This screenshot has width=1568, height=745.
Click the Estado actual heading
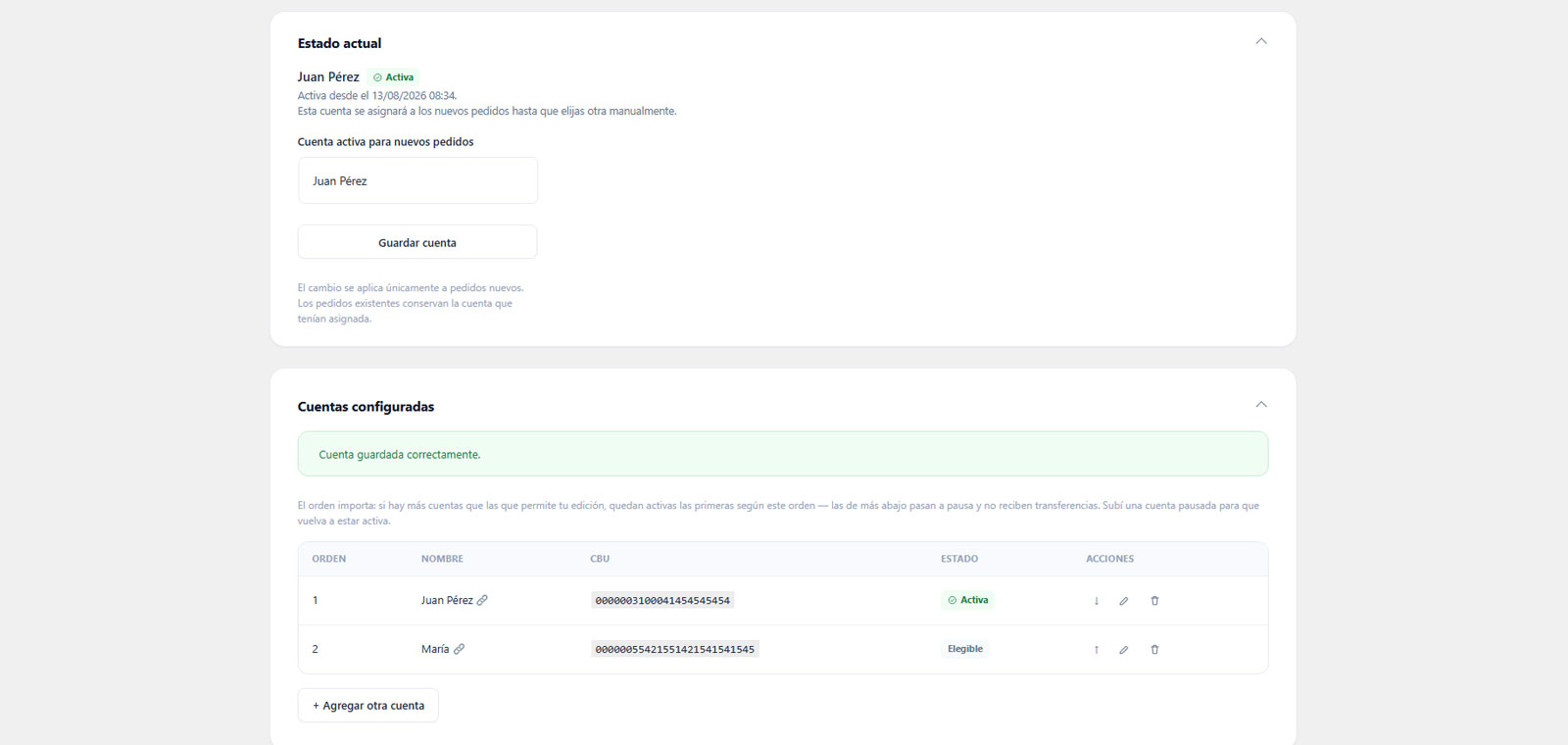click(339, 43)
